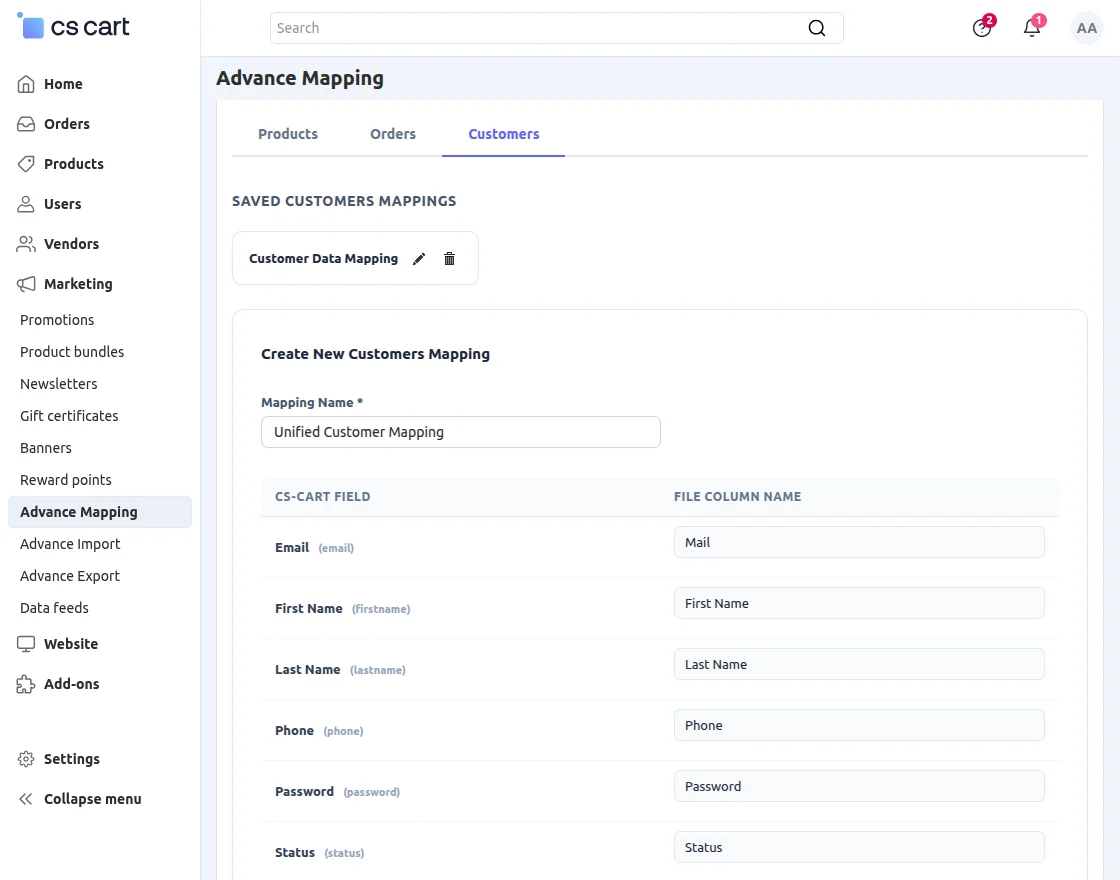Viewport: 1120px width, 880px height.
Task: Edit the Customer Data Mapping pencil icon
Action: click(419, 259)
